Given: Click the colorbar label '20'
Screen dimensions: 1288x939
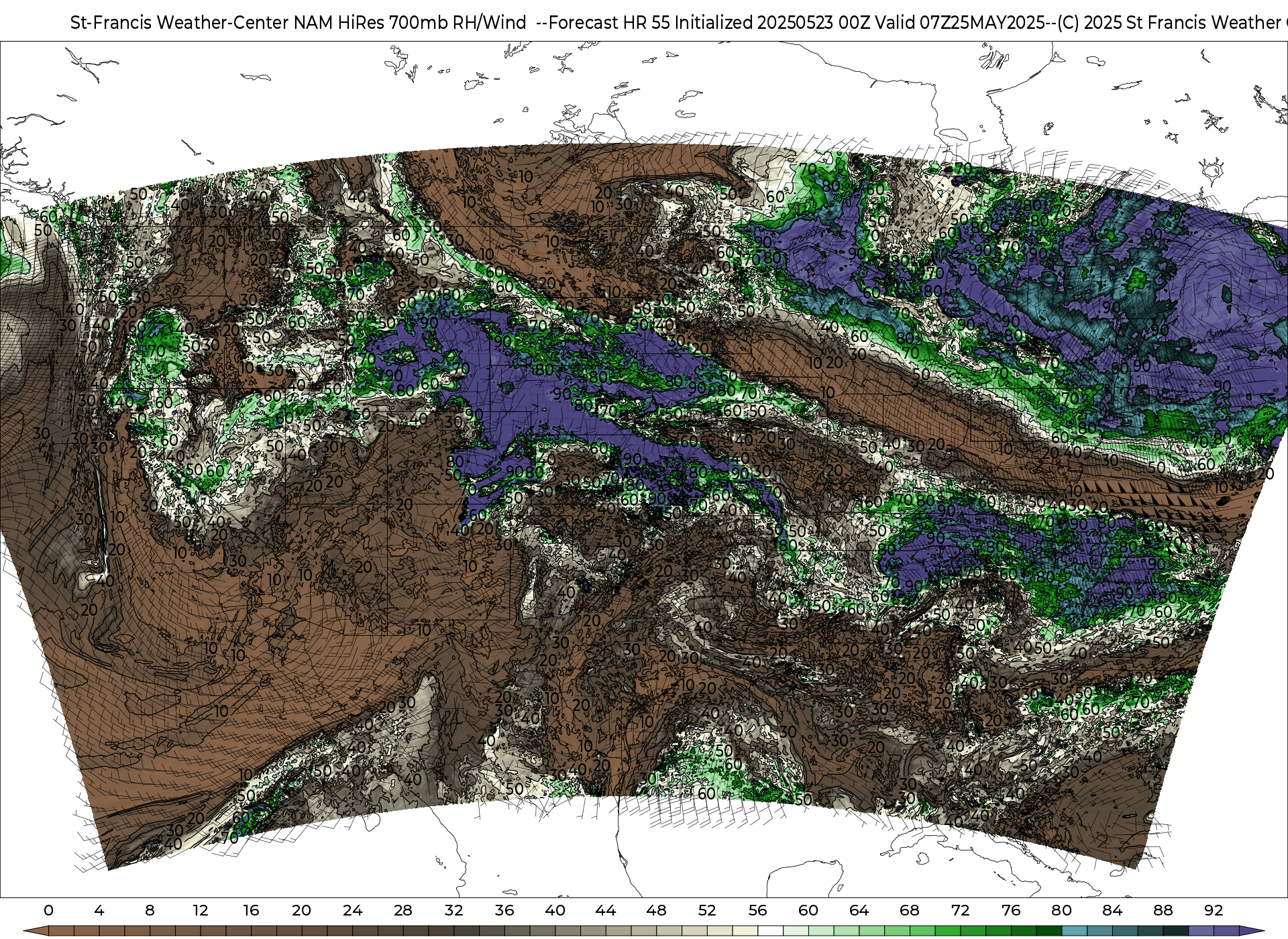Looking at the screenshot, I should 302,910.
